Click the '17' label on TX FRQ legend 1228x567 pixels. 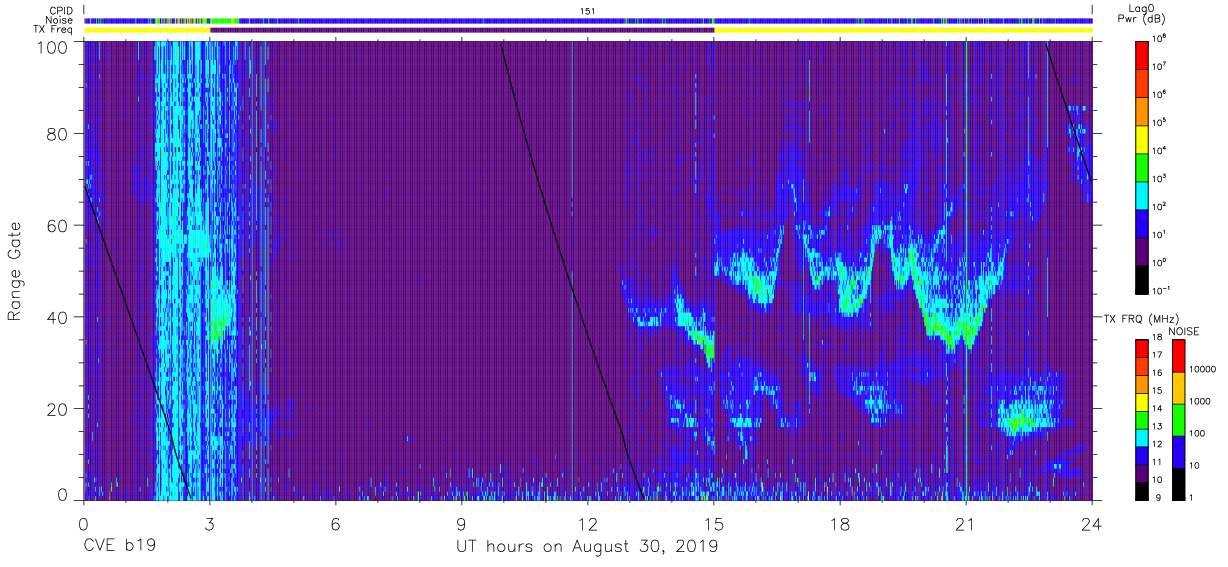point(1159,355)
